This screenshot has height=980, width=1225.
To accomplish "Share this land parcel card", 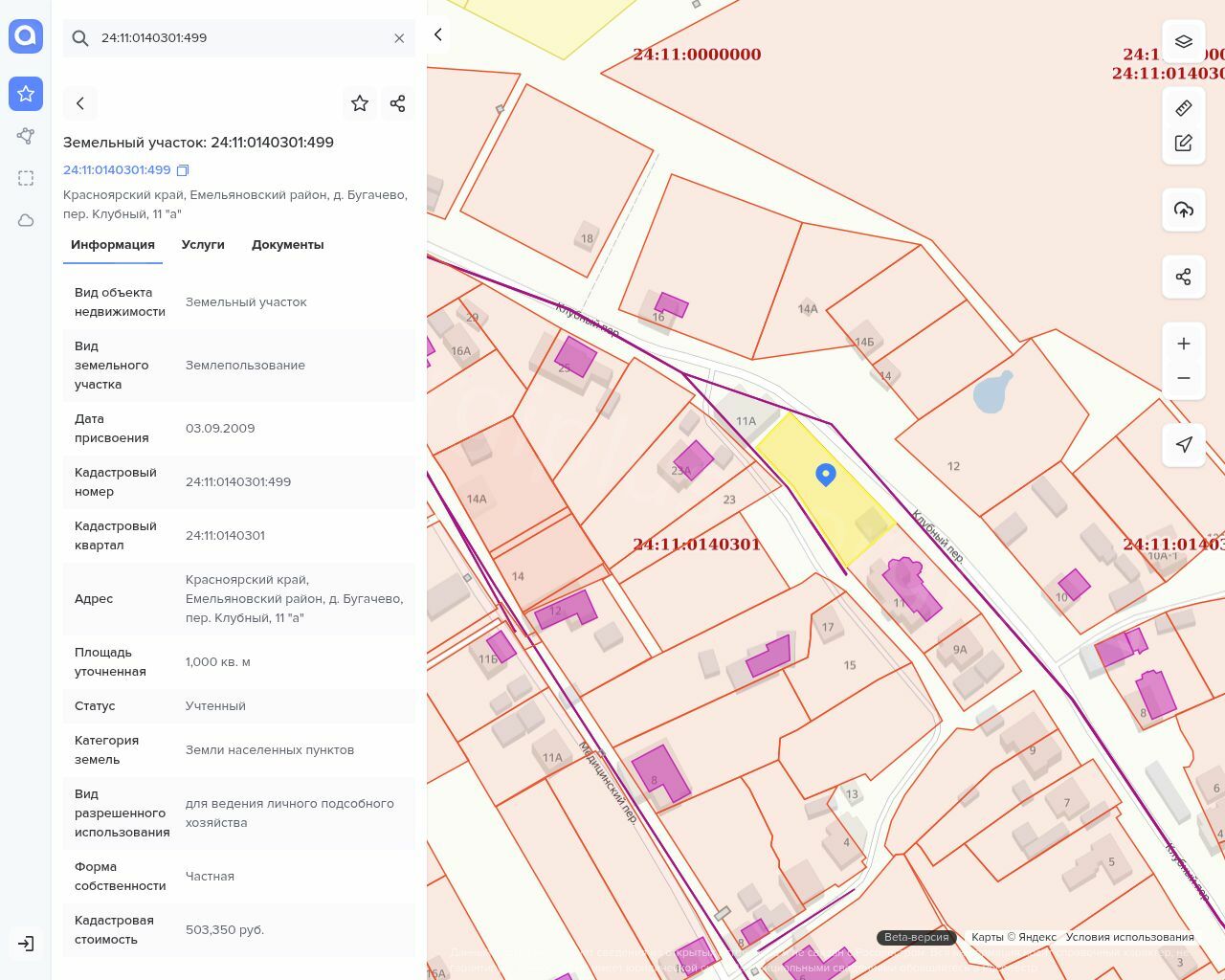I will pyautogui.click(x=398, y=103).
